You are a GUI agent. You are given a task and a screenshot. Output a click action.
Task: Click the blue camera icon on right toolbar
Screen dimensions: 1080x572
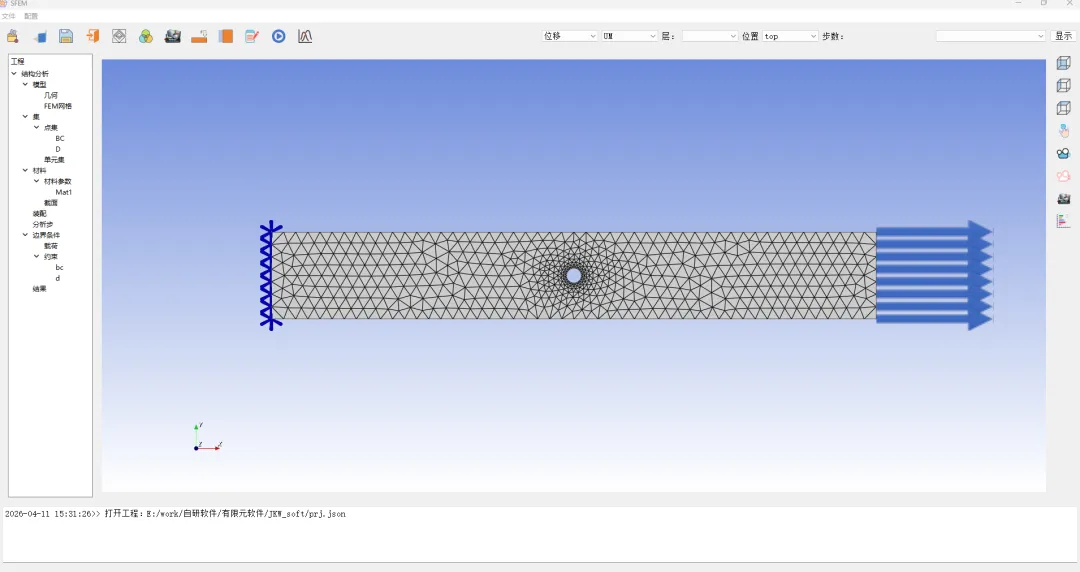tap(1063, 153)
